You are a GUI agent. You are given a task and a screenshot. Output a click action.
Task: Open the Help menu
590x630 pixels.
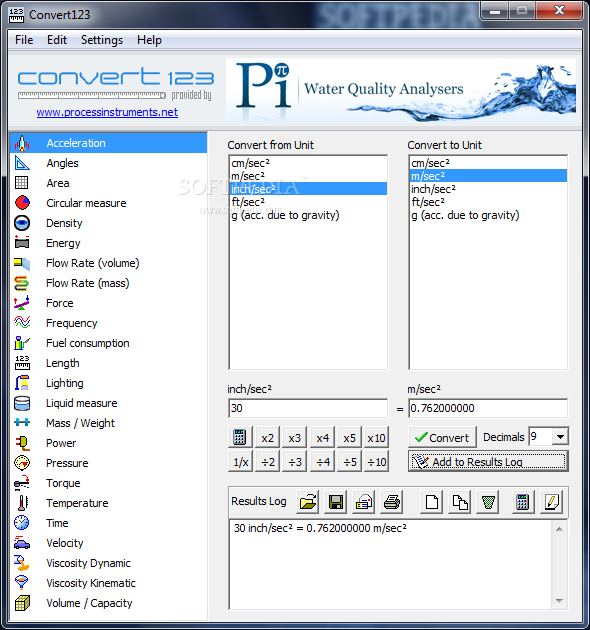point(149,40)
